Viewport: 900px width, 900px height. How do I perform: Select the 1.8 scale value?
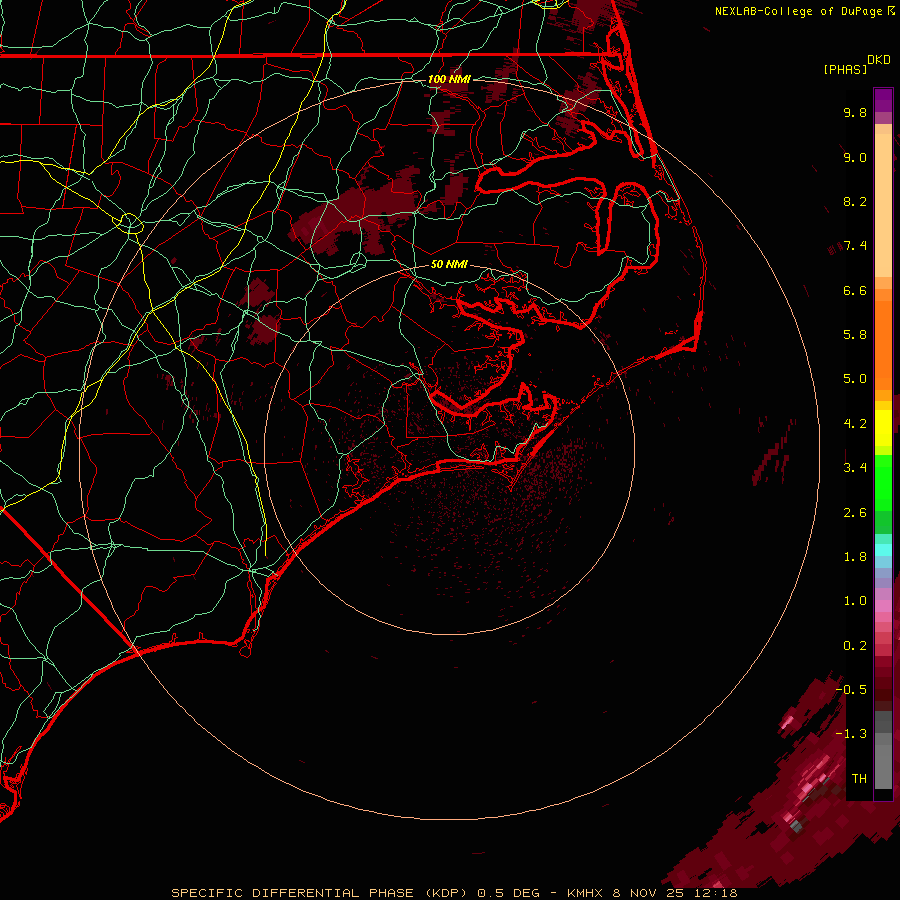[x=855, y=557]
